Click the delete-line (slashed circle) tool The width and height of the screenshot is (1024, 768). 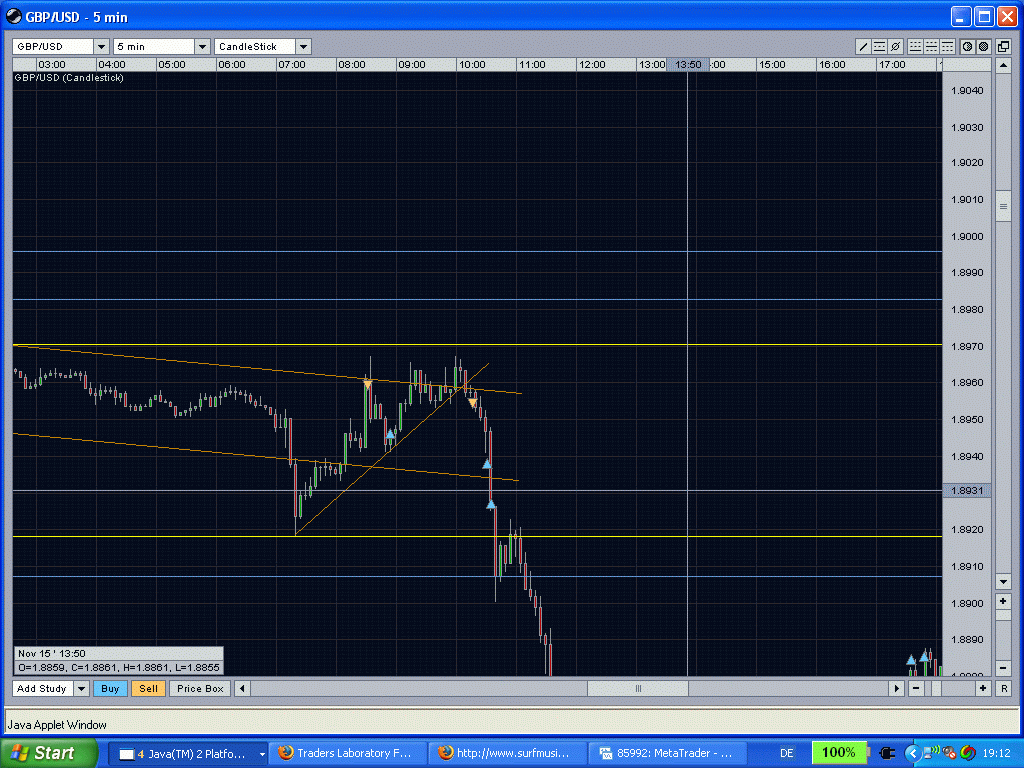point(895,46)
